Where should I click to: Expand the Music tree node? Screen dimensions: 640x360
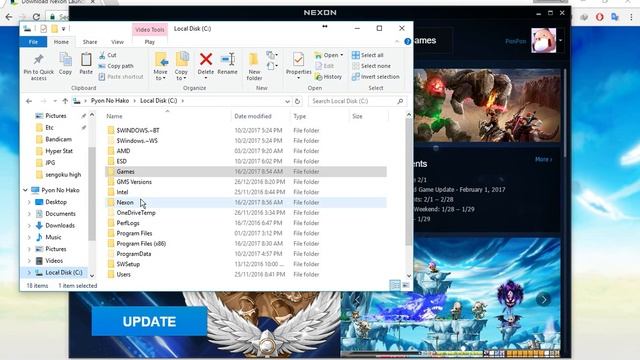[x=29, y=237]
